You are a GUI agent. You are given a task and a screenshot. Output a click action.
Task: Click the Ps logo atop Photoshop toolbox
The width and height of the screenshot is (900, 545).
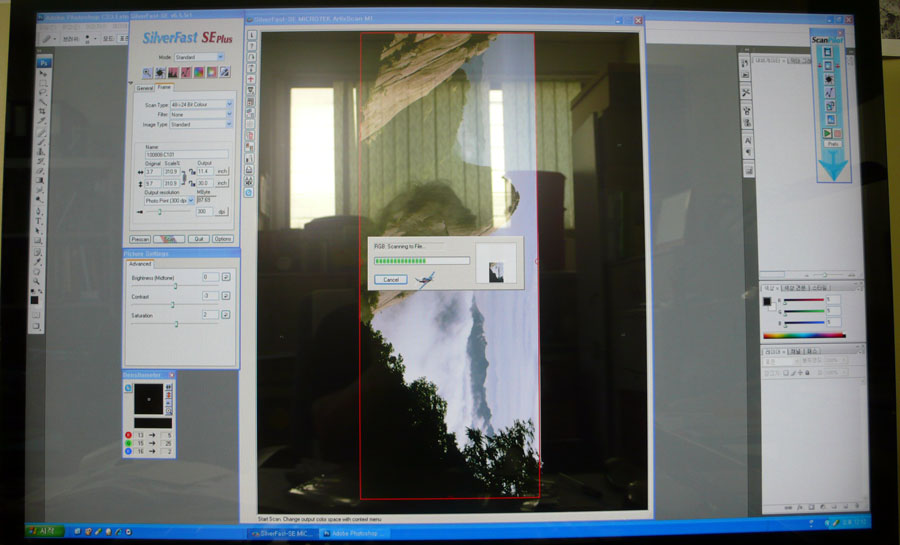point(44,63)
